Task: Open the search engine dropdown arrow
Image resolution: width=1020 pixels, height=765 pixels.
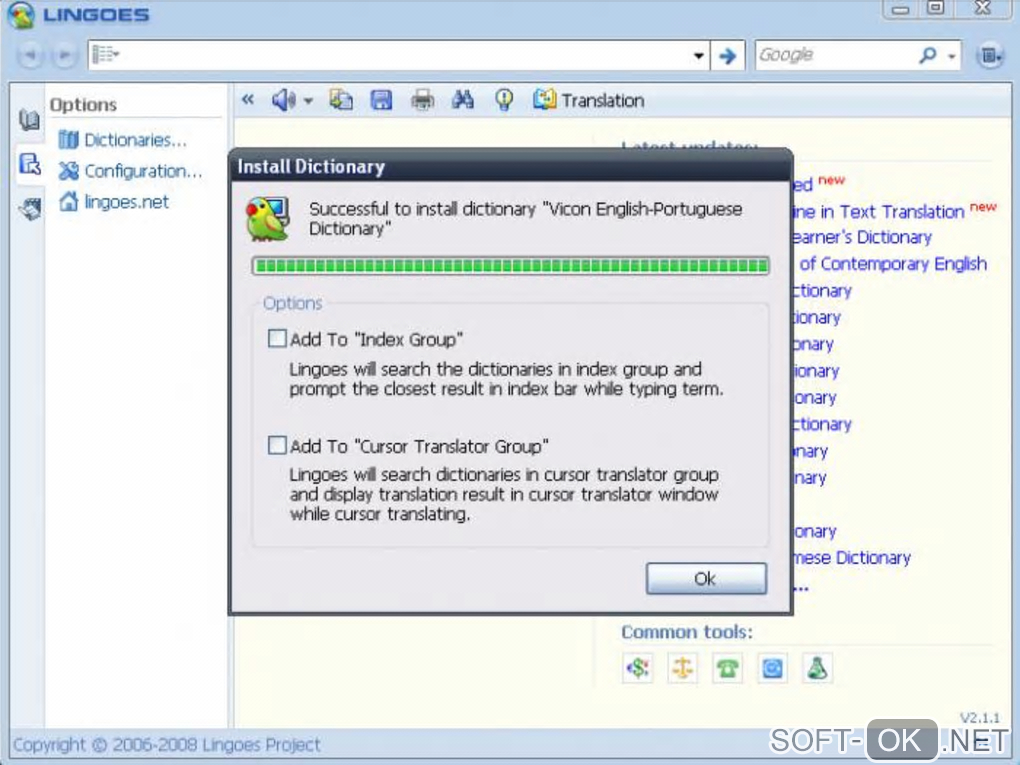Action: pos(952,57)
